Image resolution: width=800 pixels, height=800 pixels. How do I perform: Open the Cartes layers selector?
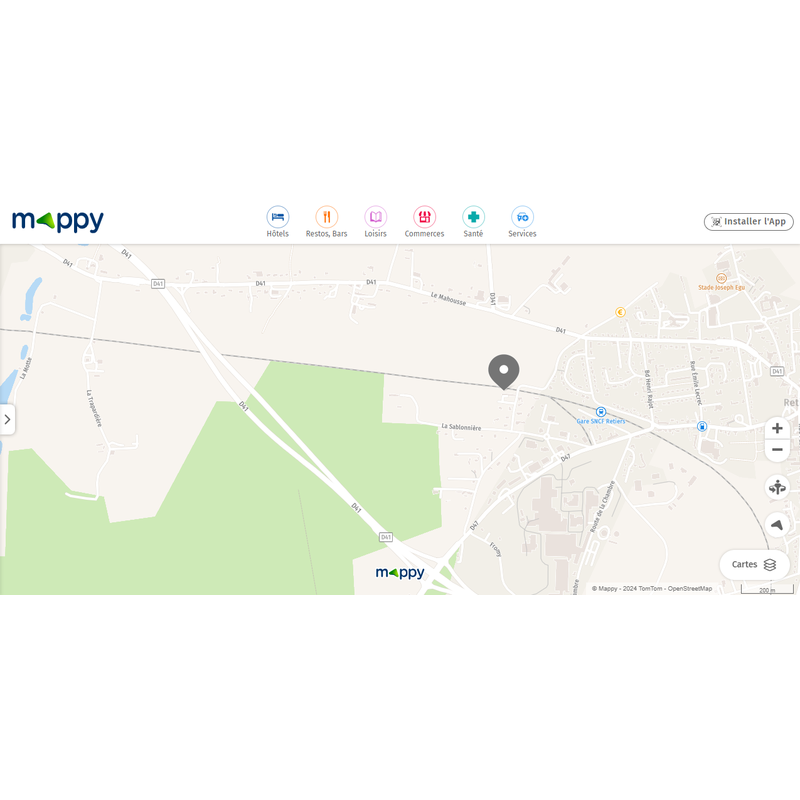pyautogui.click(x=754, y=564)
